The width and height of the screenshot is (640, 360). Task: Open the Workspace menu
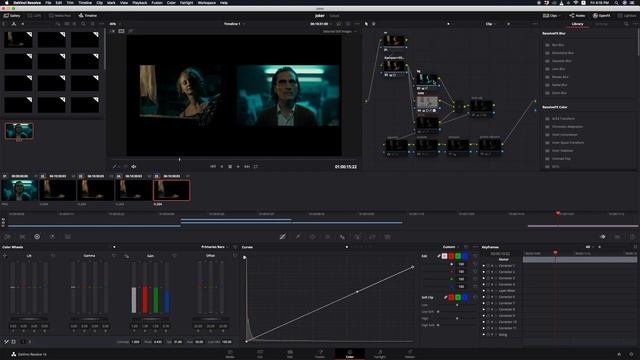point(207,2)
